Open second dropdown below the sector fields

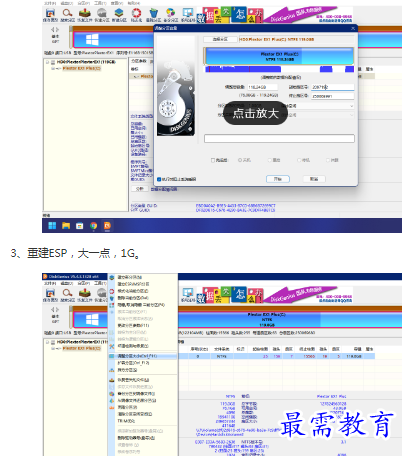click(x=319, y=115)
